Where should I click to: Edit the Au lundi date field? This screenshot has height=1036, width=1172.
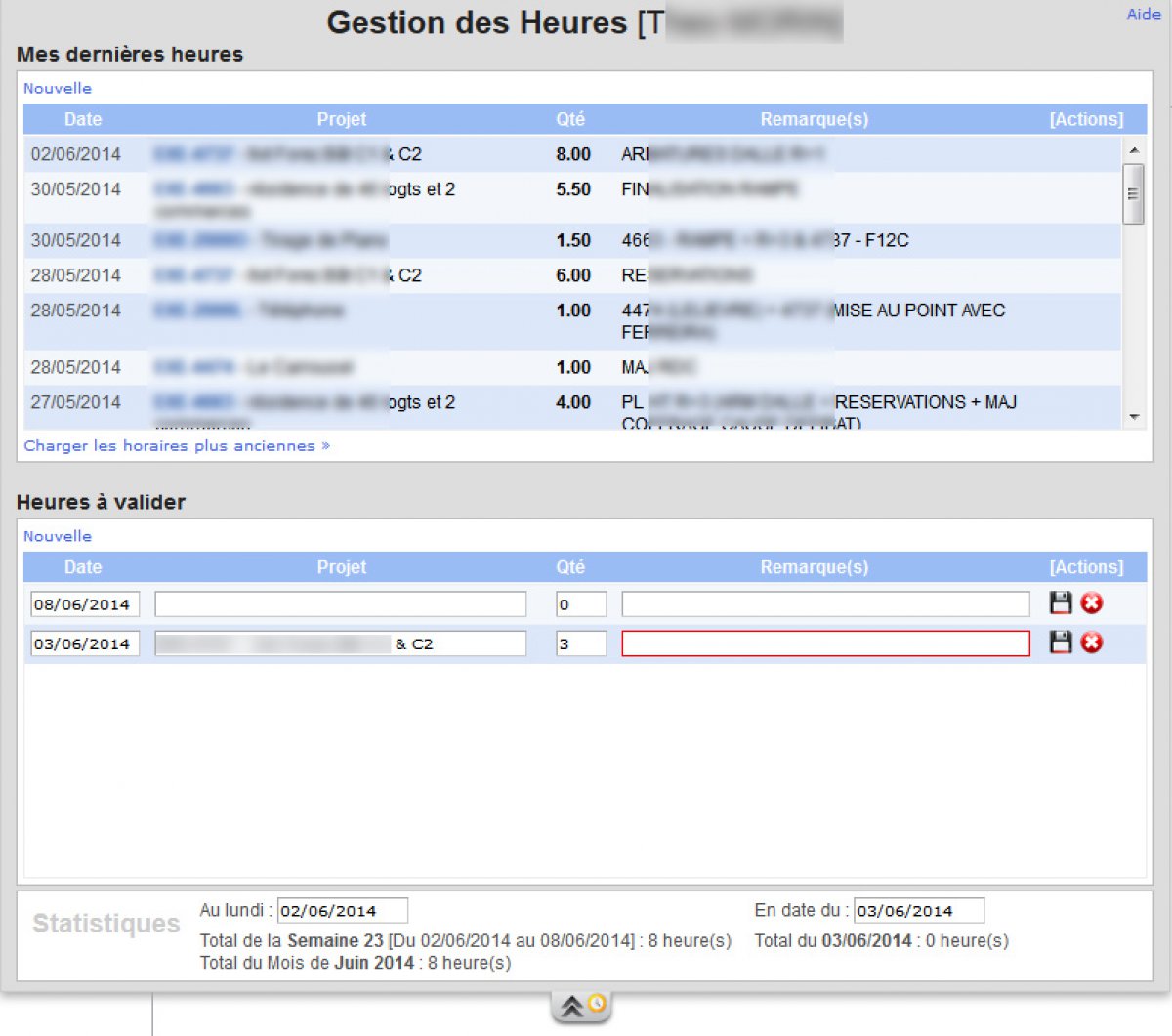point(343,911)
